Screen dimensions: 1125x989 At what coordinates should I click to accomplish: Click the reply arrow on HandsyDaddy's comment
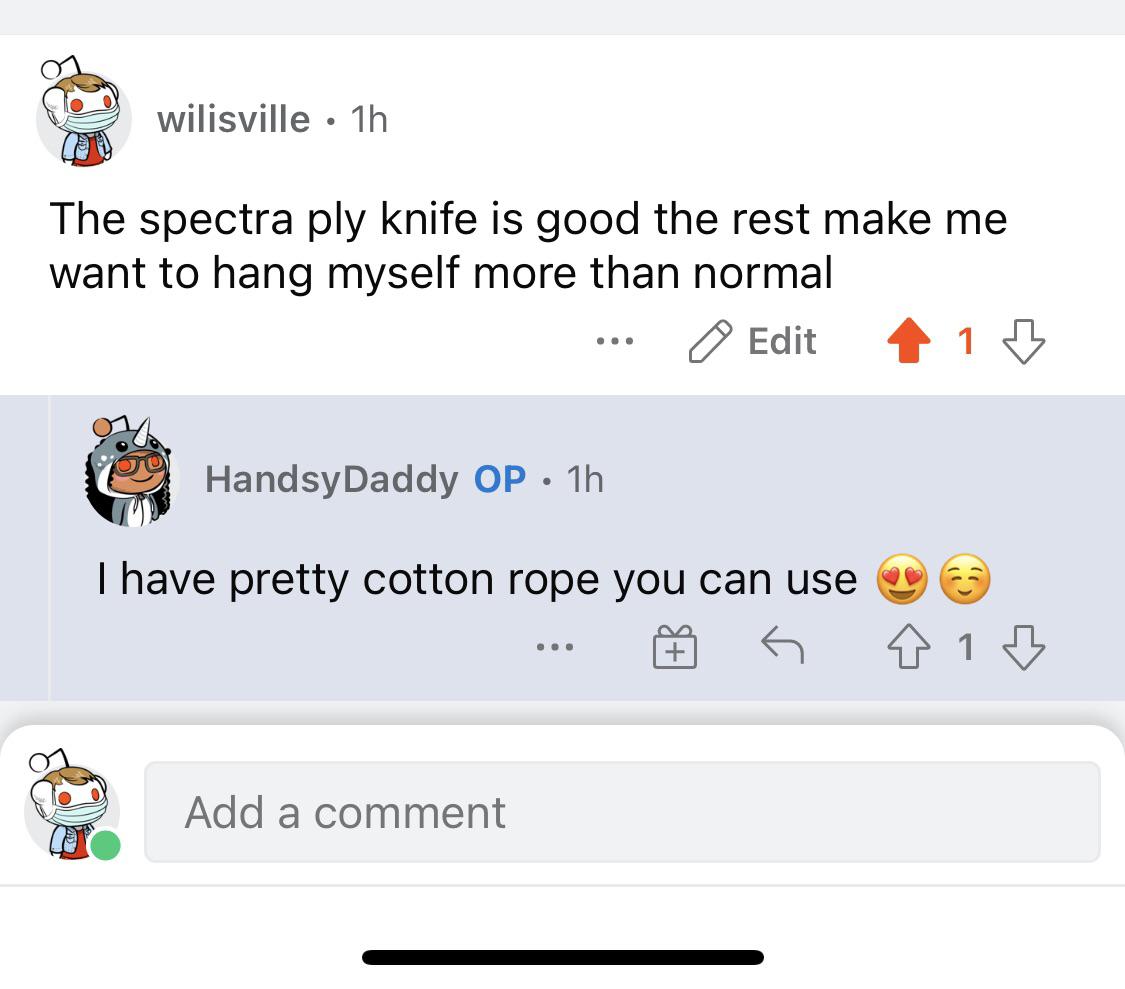click(785, 646)
